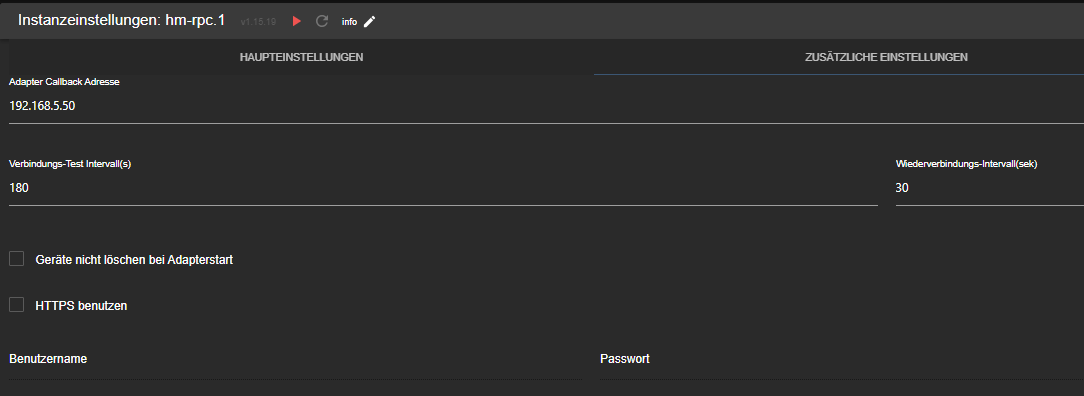This screenshot has height=396, width=1084.
Task: Switch to the Haupteinstellungen tab
Action: point(301,57)
